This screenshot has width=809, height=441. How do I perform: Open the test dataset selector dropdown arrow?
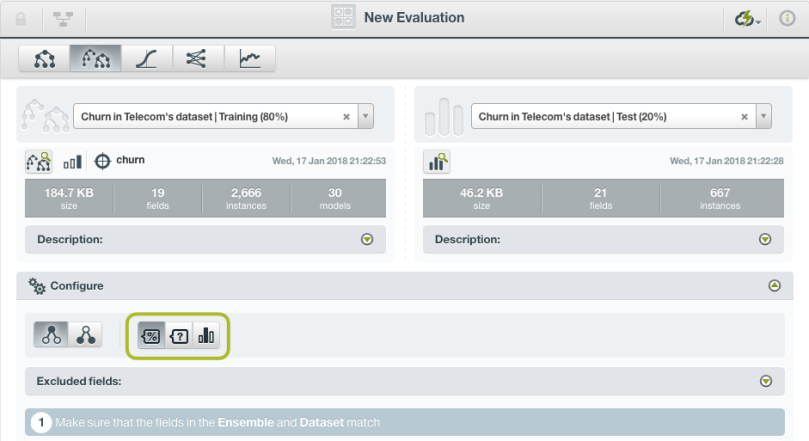763,116
